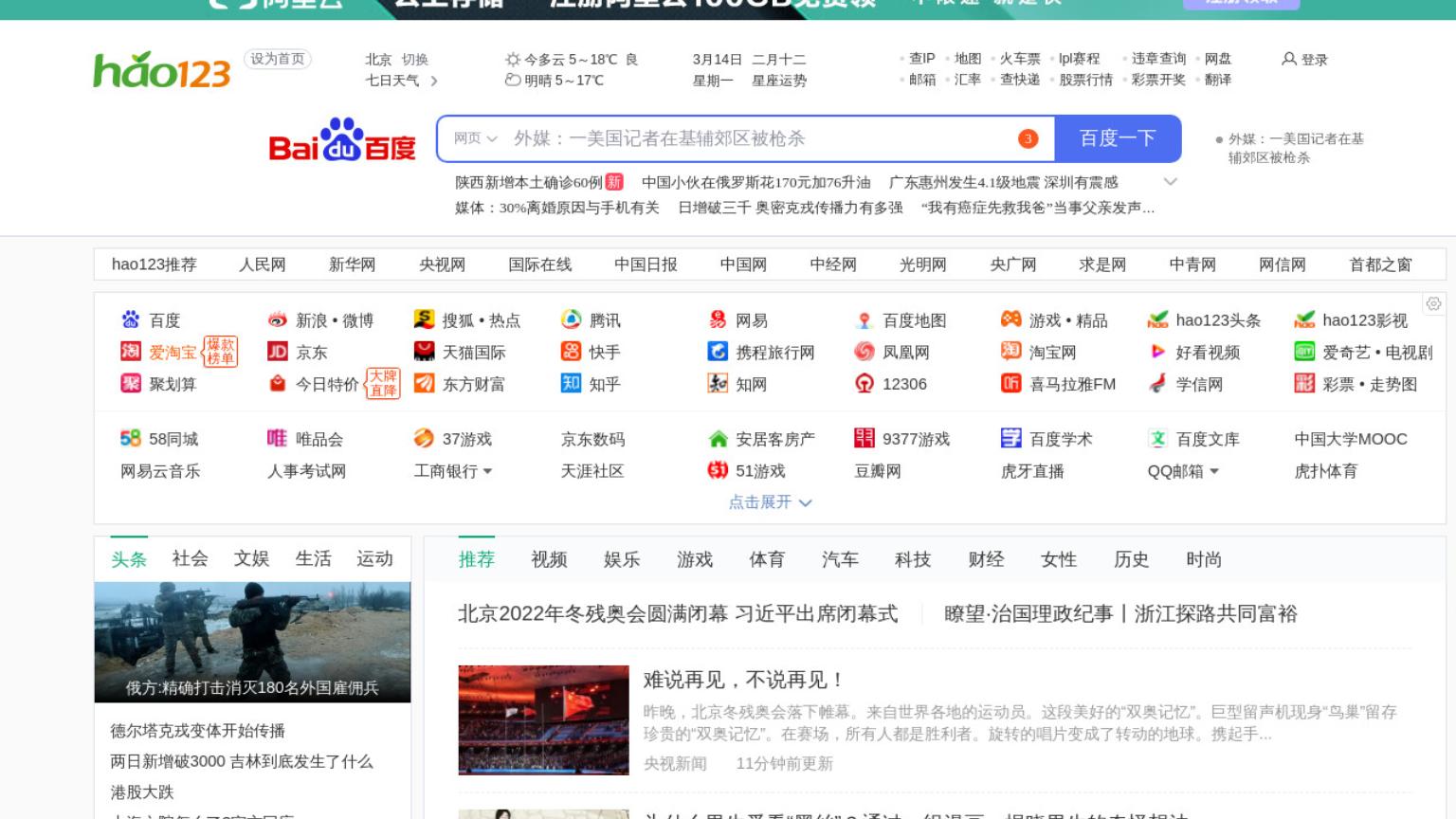Image resolution: width=1456 pixels, height=819 pixels.
Task: Select the 财经 feed tab
Action: pyautogui.click(x=986, y=559)
